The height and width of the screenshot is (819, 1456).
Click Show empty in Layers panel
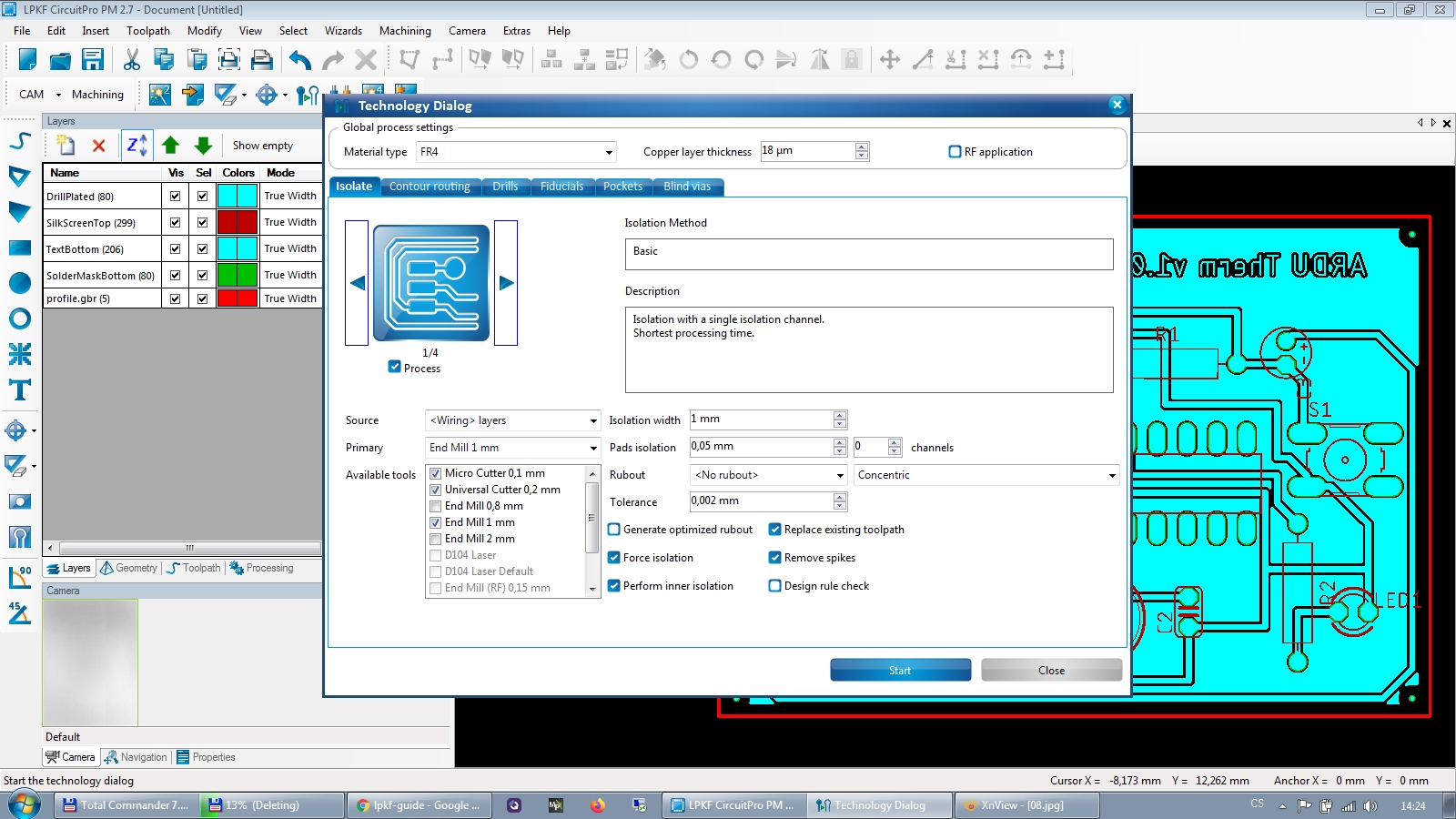pos(262,146)
